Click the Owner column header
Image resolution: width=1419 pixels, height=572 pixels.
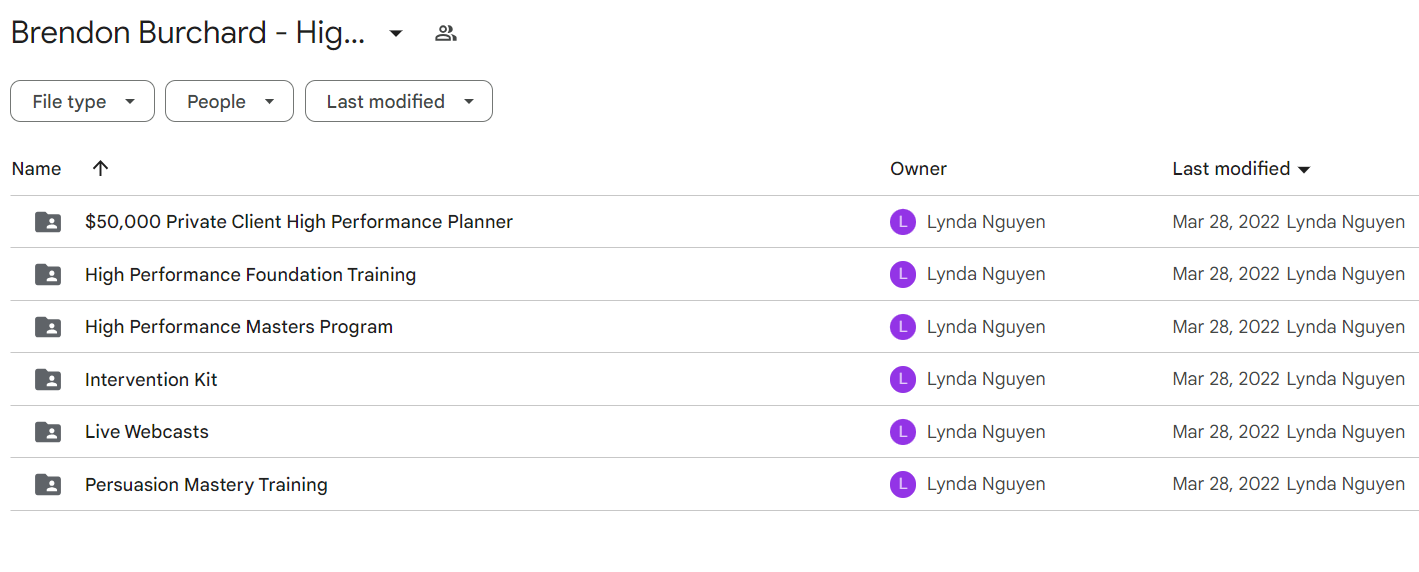[918, 169]
